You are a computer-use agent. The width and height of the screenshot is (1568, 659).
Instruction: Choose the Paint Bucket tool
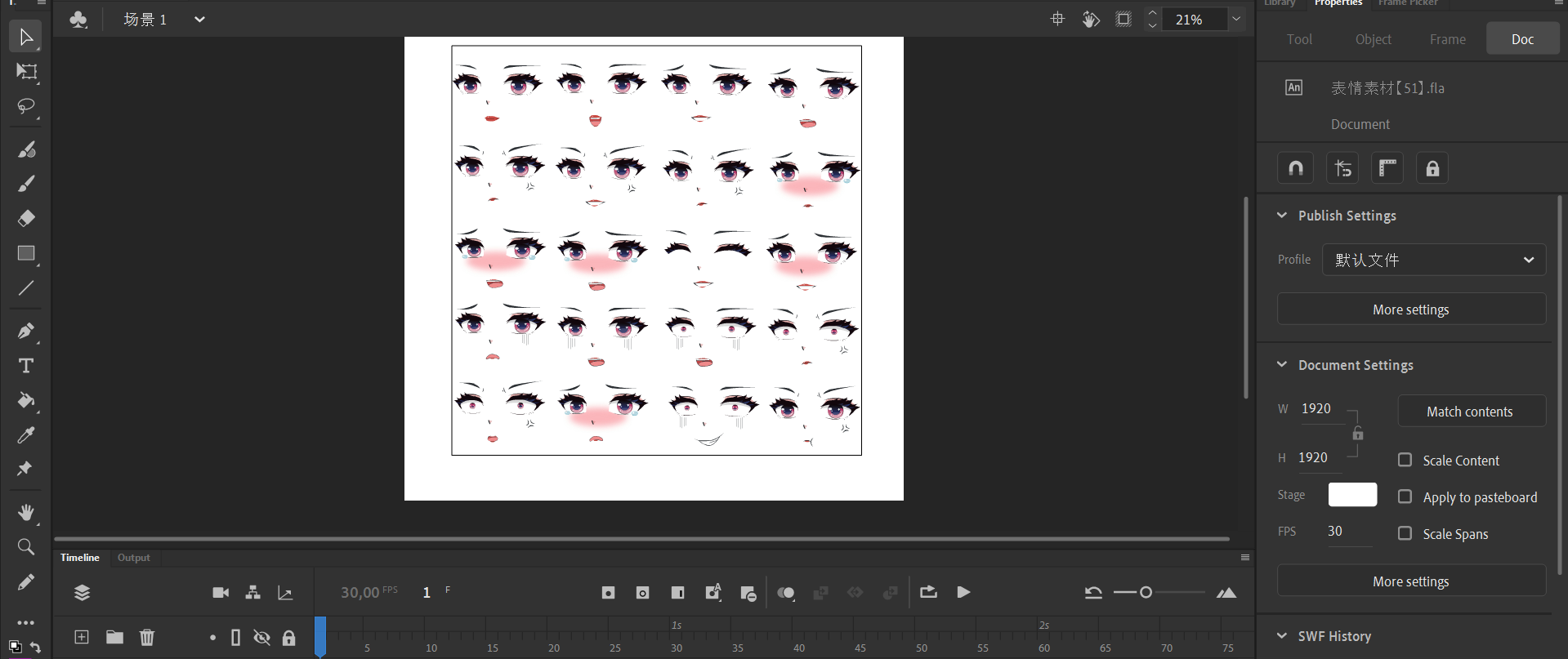[25, 400]
